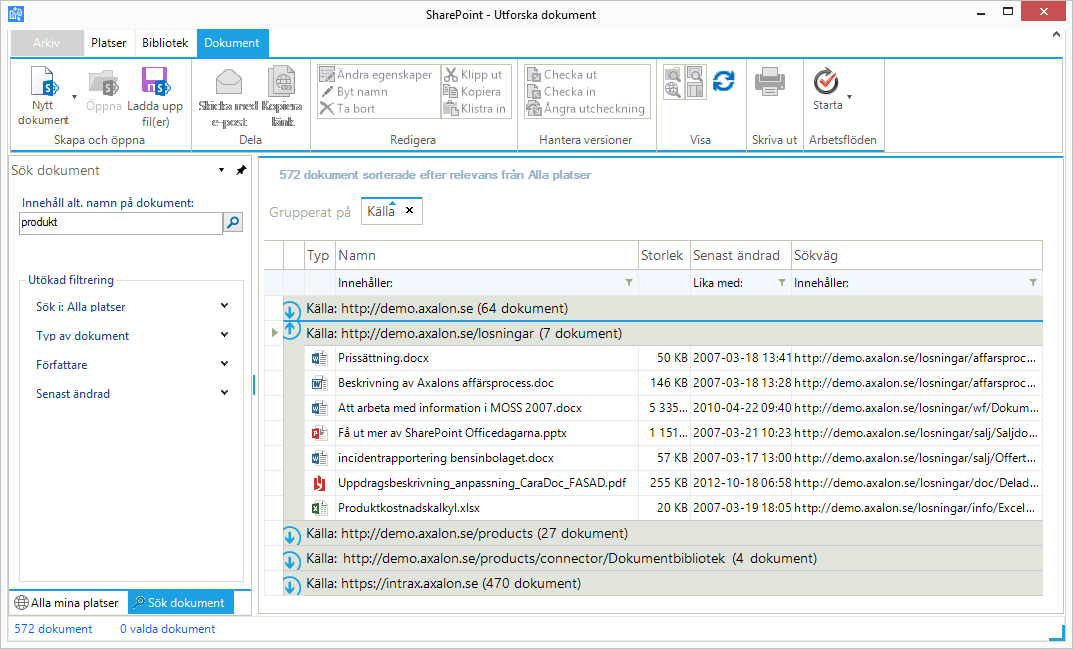The width and height of the screenshot is (1073, 649).
Task: Check in the document with Checka in
Action: tap(561, 92)
